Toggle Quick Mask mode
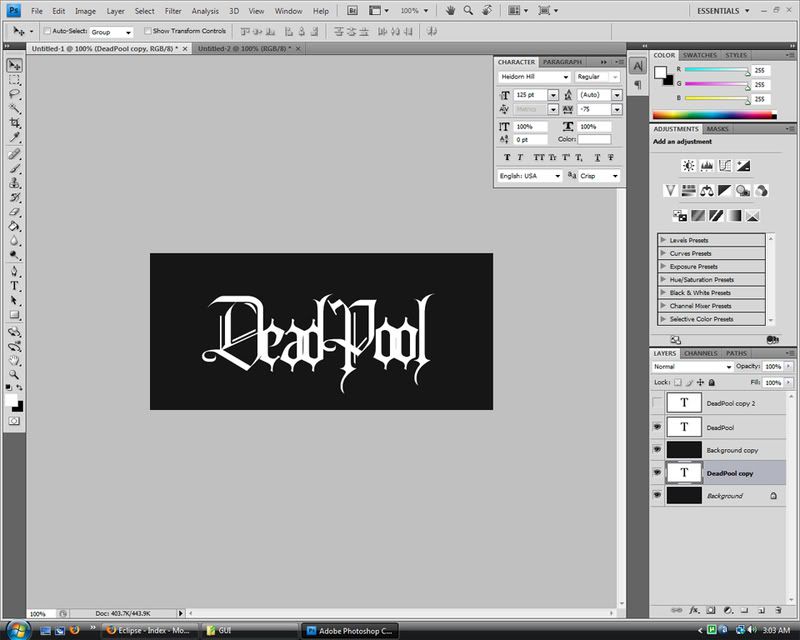This screenshot has height=640, width=800. tap(14, 421)
